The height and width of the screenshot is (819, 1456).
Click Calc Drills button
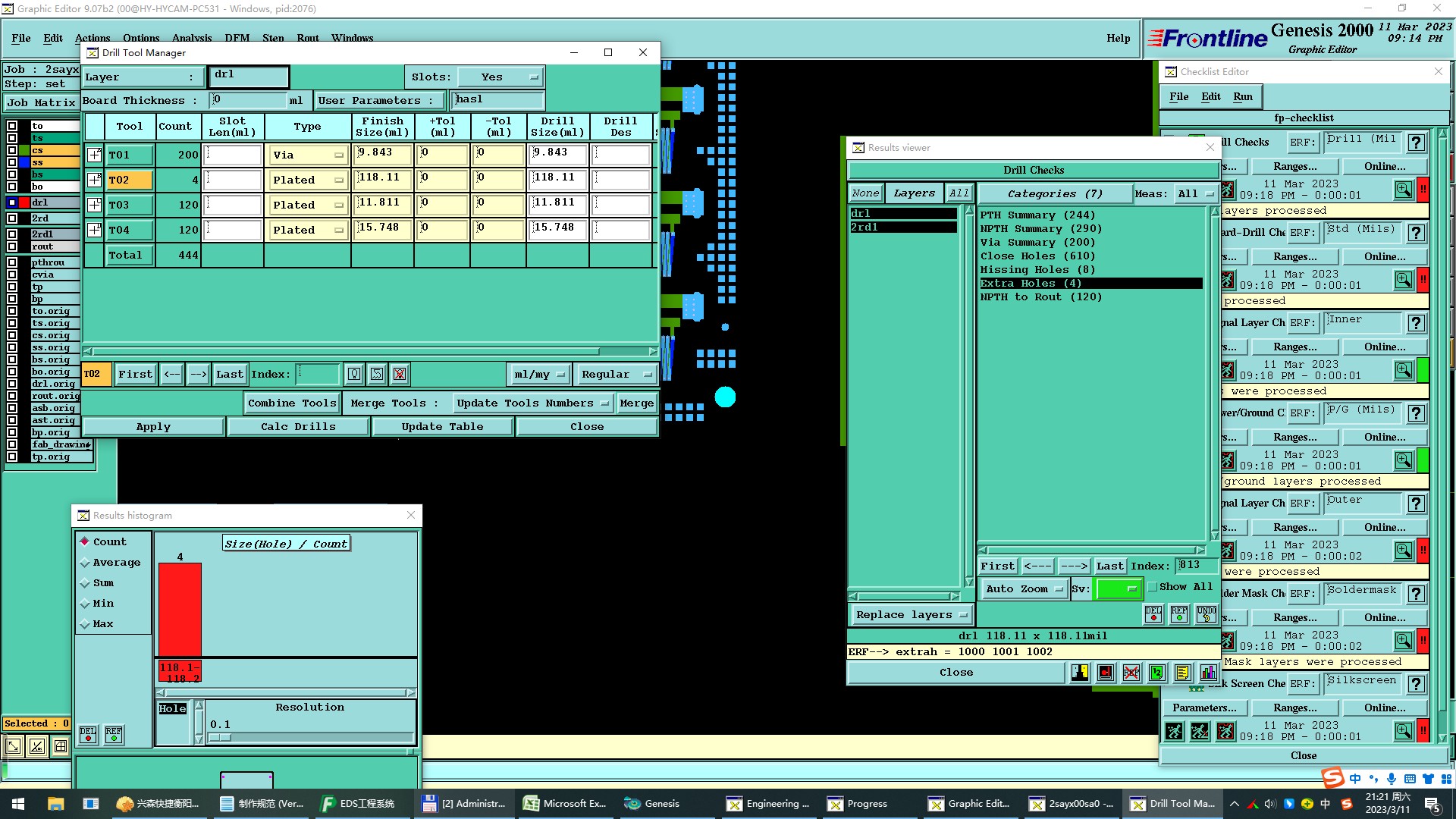(298, 427)
